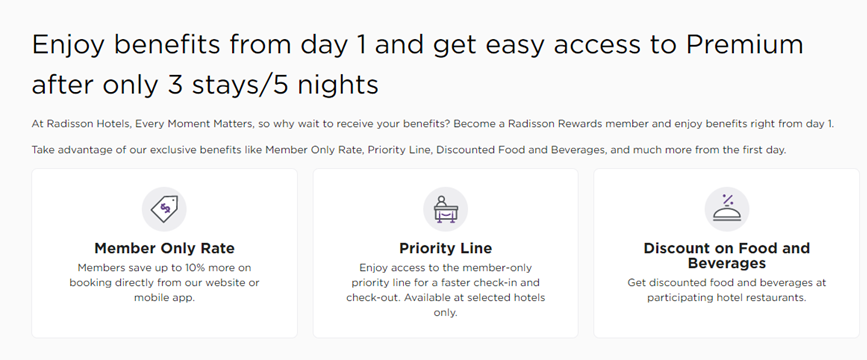Open the Priority Line benefit card

coord(445,253)
